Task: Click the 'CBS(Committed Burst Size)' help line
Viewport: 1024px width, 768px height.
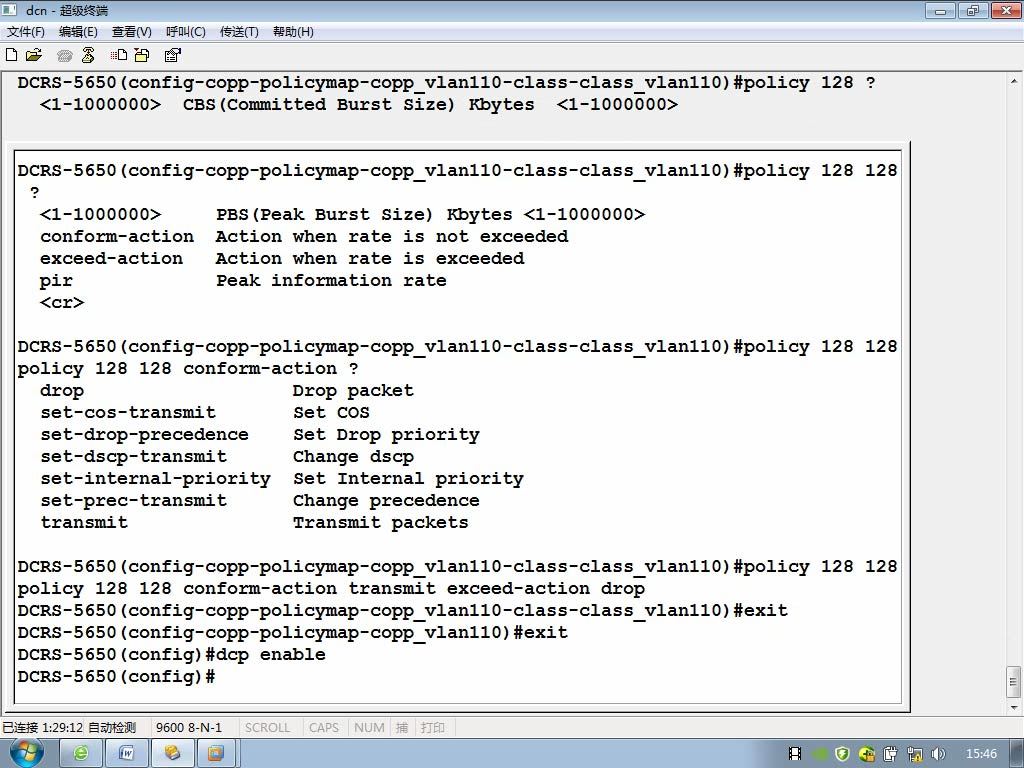Action: [x=359, y=104]
